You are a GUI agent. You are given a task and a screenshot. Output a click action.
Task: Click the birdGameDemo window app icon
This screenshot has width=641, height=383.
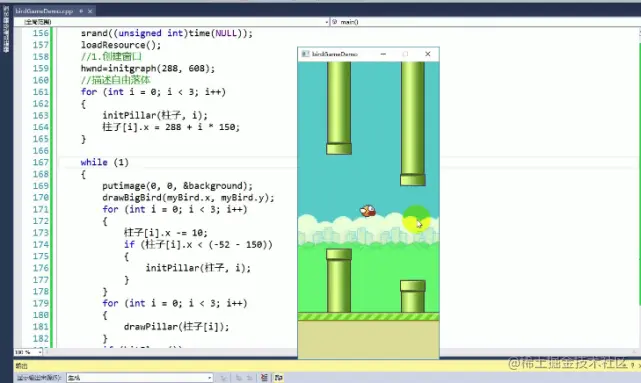pos(305,54)
